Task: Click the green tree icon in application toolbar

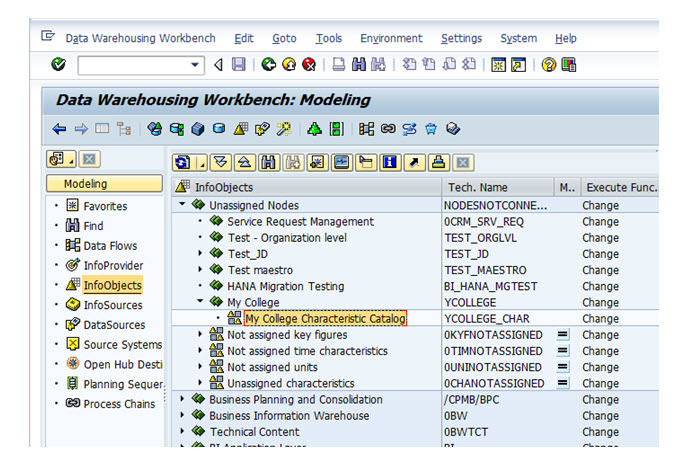Action: click(315, 129)
